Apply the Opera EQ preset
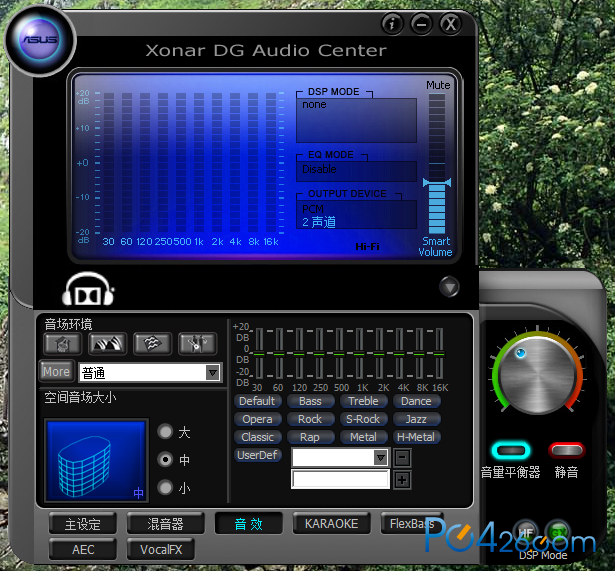 pyautogui.click(x=257, y=419)
